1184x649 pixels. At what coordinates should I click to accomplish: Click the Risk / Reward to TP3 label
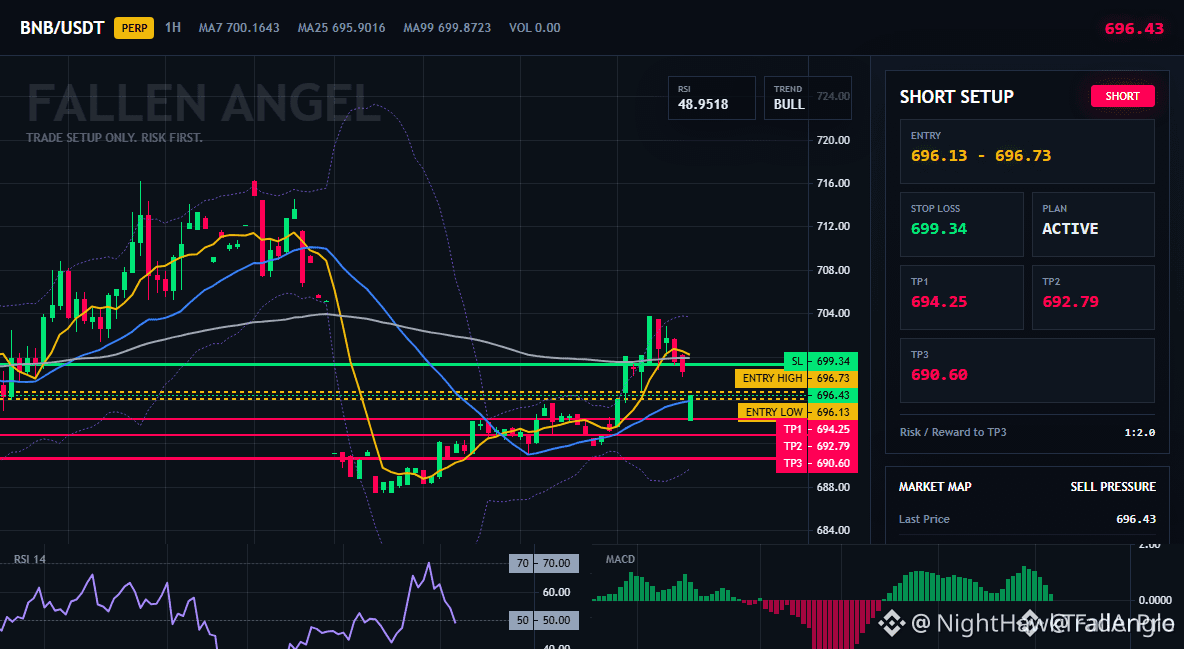[x=953, y=432]
